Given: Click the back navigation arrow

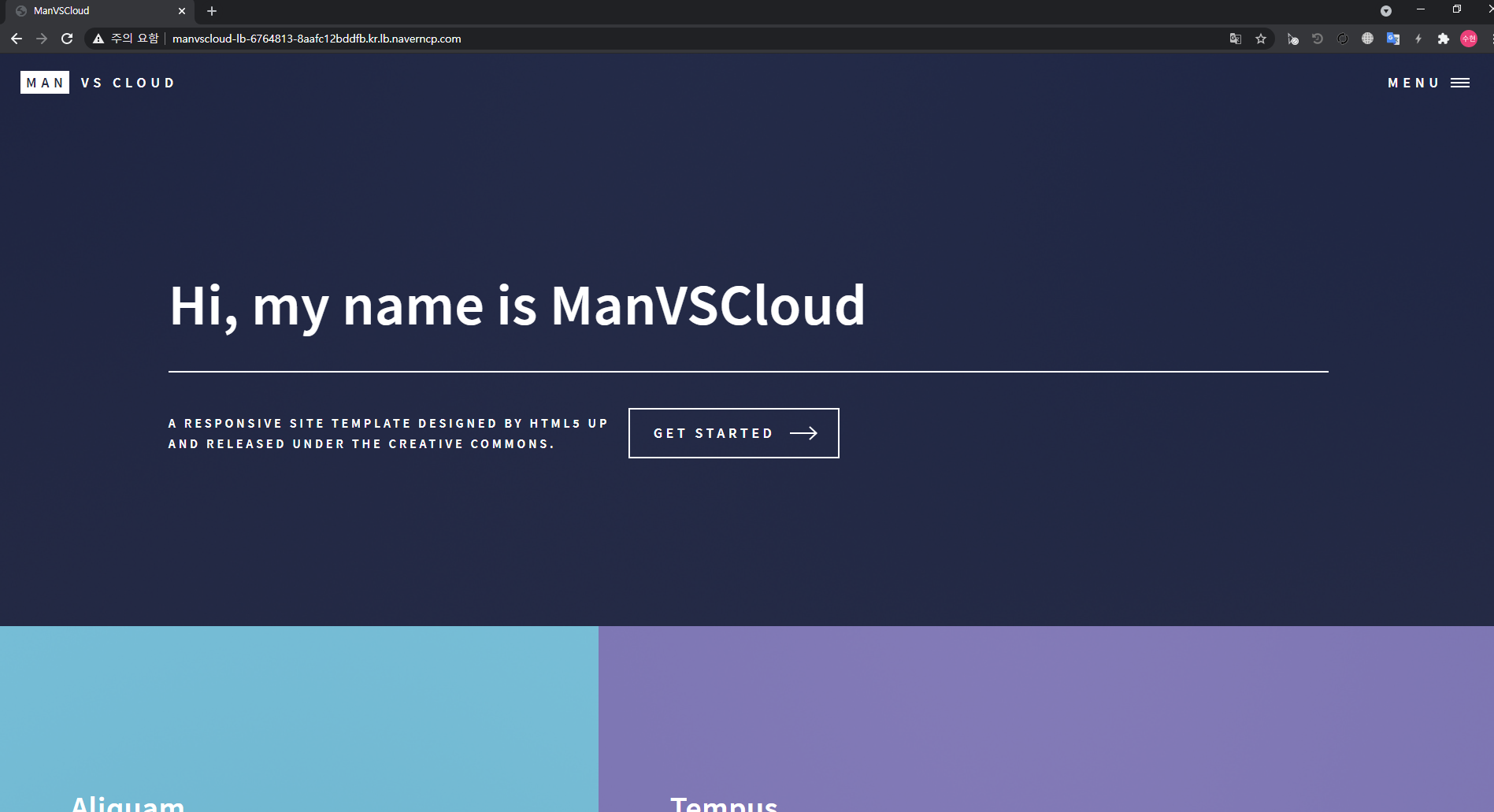Looking at the screenshot, I should [16, 38].
